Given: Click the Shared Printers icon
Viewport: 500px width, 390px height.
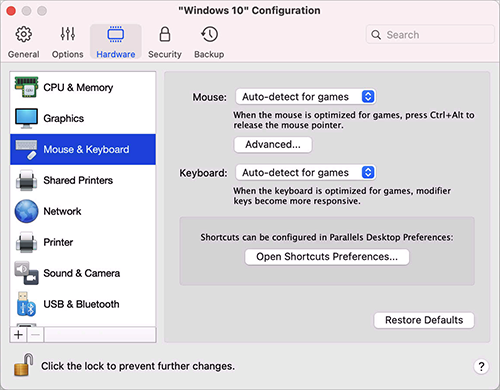Looking at the screenshot, I should 26,180.
